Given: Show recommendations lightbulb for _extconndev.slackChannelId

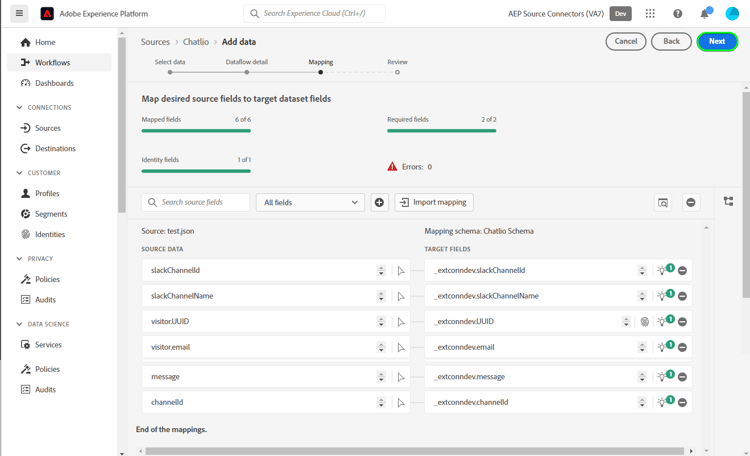Looking at the screenshot, I should 662,270.
